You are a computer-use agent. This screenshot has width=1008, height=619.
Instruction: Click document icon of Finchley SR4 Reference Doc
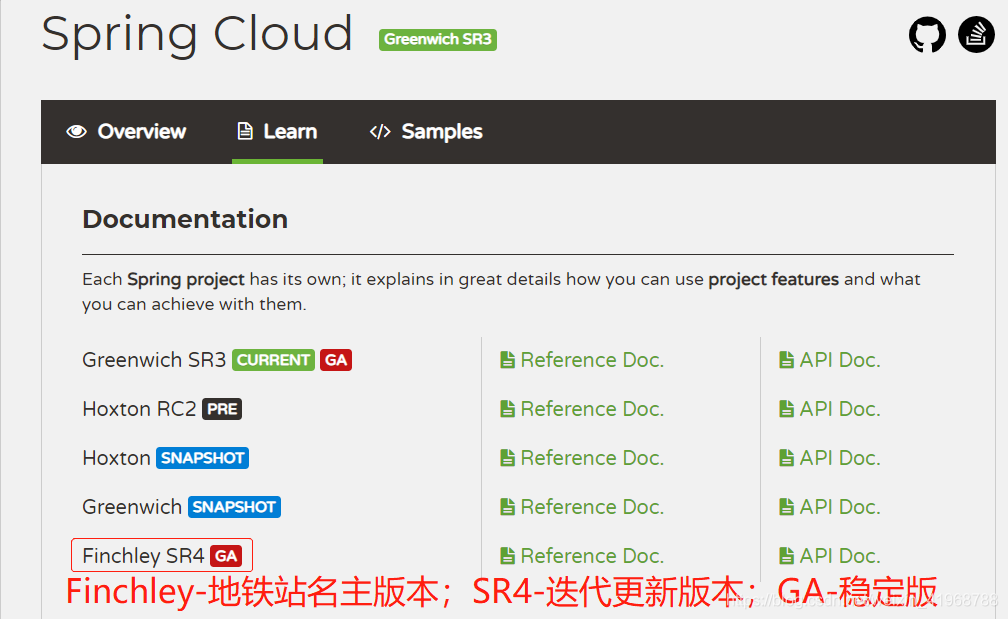coord(507,555)
